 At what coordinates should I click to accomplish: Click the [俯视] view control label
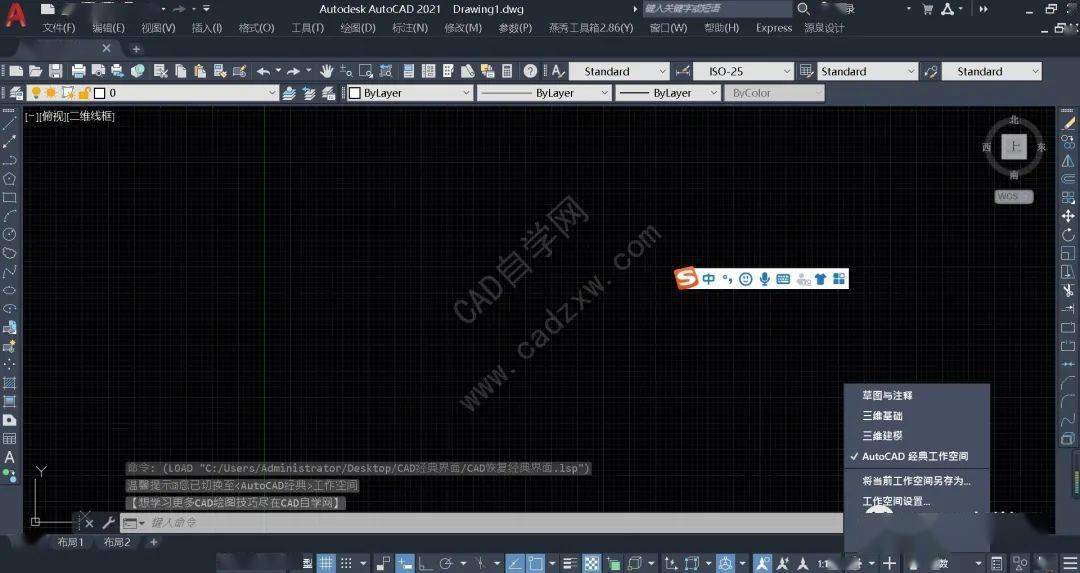pos(53,116)
